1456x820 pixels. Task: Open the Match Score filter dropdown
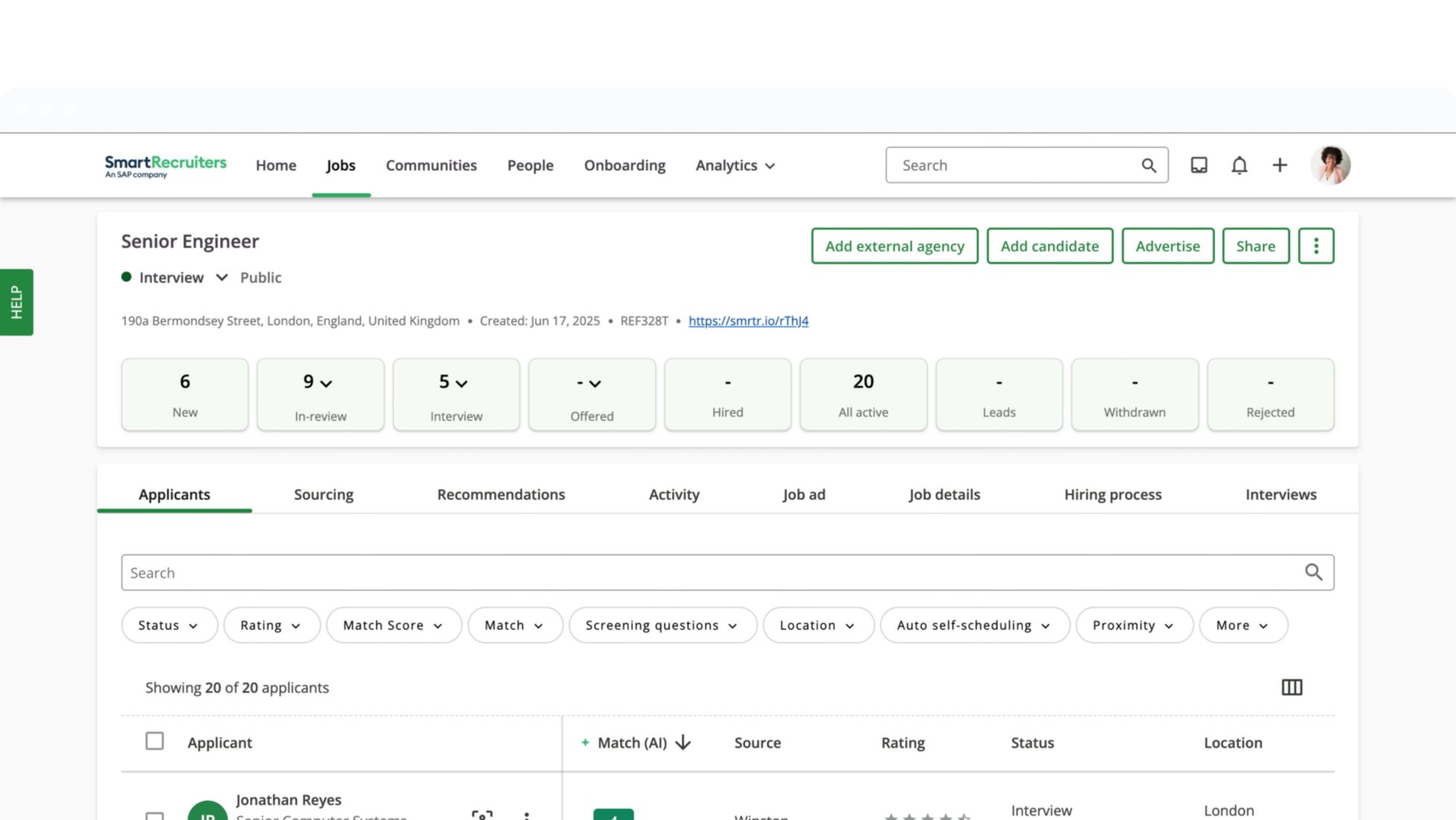click(393, 625)
